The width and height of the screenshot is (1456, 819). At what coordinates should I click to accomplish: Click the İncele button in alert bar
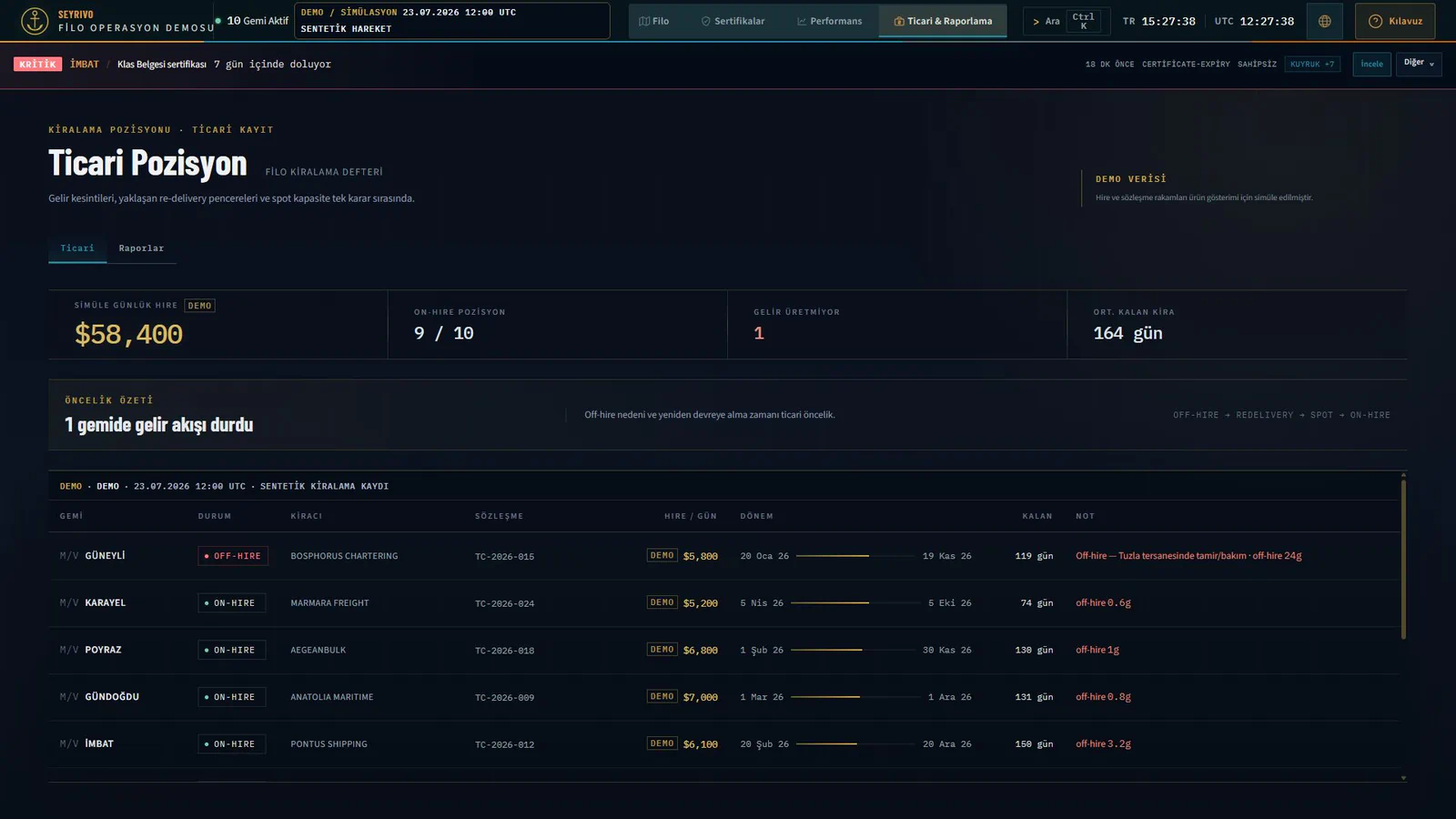1371,64
